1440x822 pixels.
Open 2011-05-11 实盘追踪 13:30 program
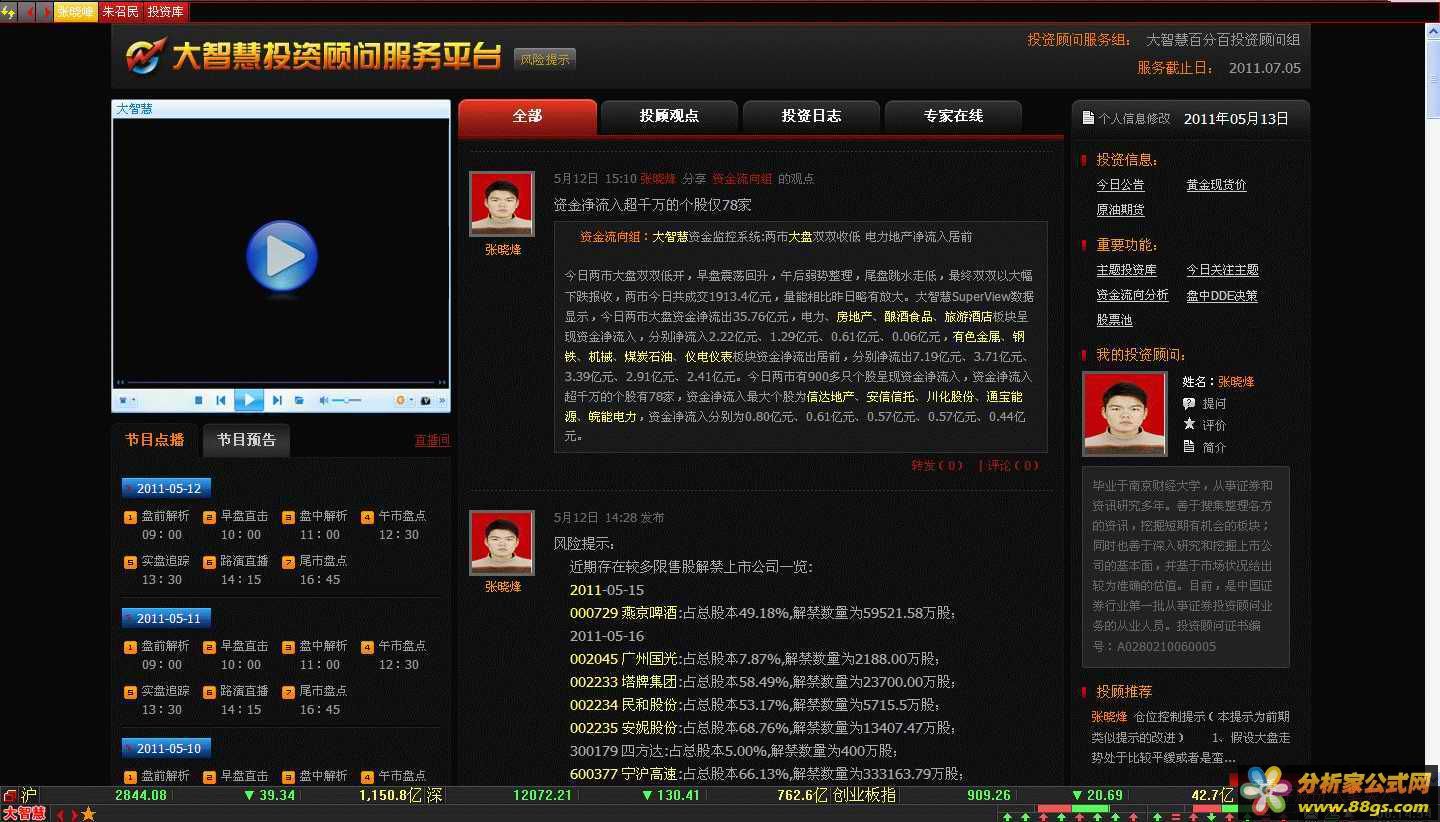click(x=157, y=700)
